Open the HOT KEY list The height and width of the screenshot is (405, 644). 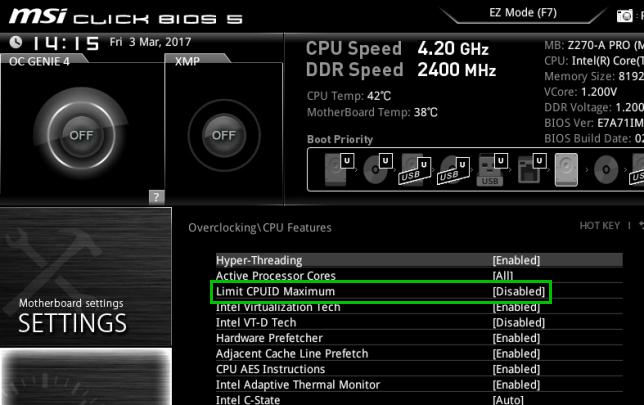600,226
